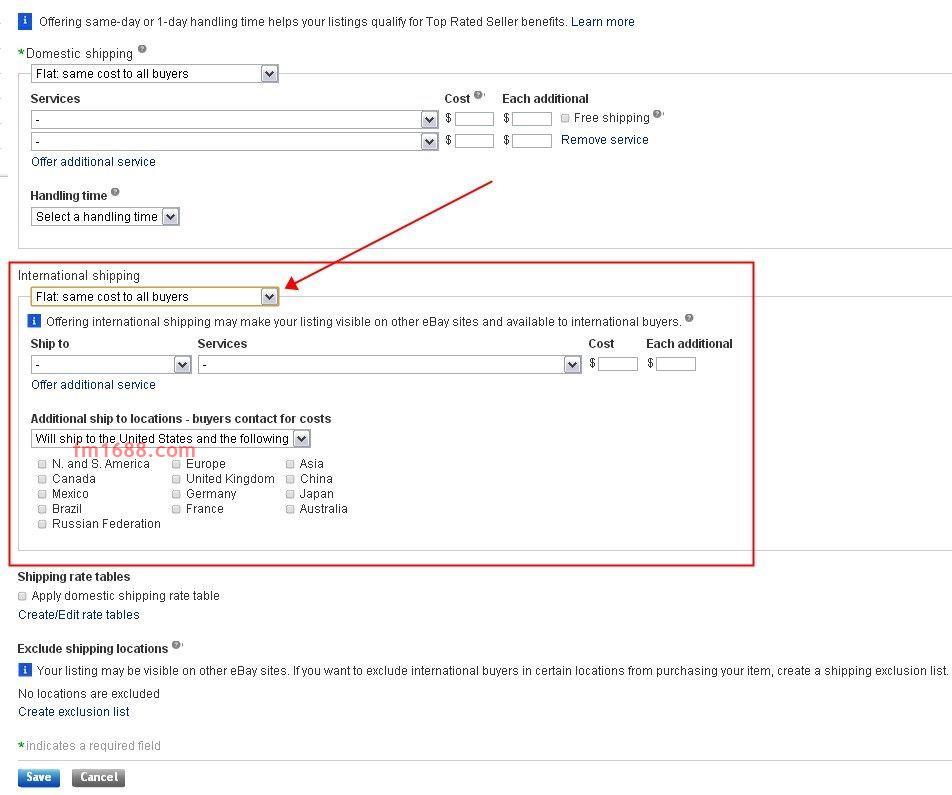The width and height of the screenshot is (952, 795).
Task: Tick the China checkbox
Action: [x=290, y=479]
